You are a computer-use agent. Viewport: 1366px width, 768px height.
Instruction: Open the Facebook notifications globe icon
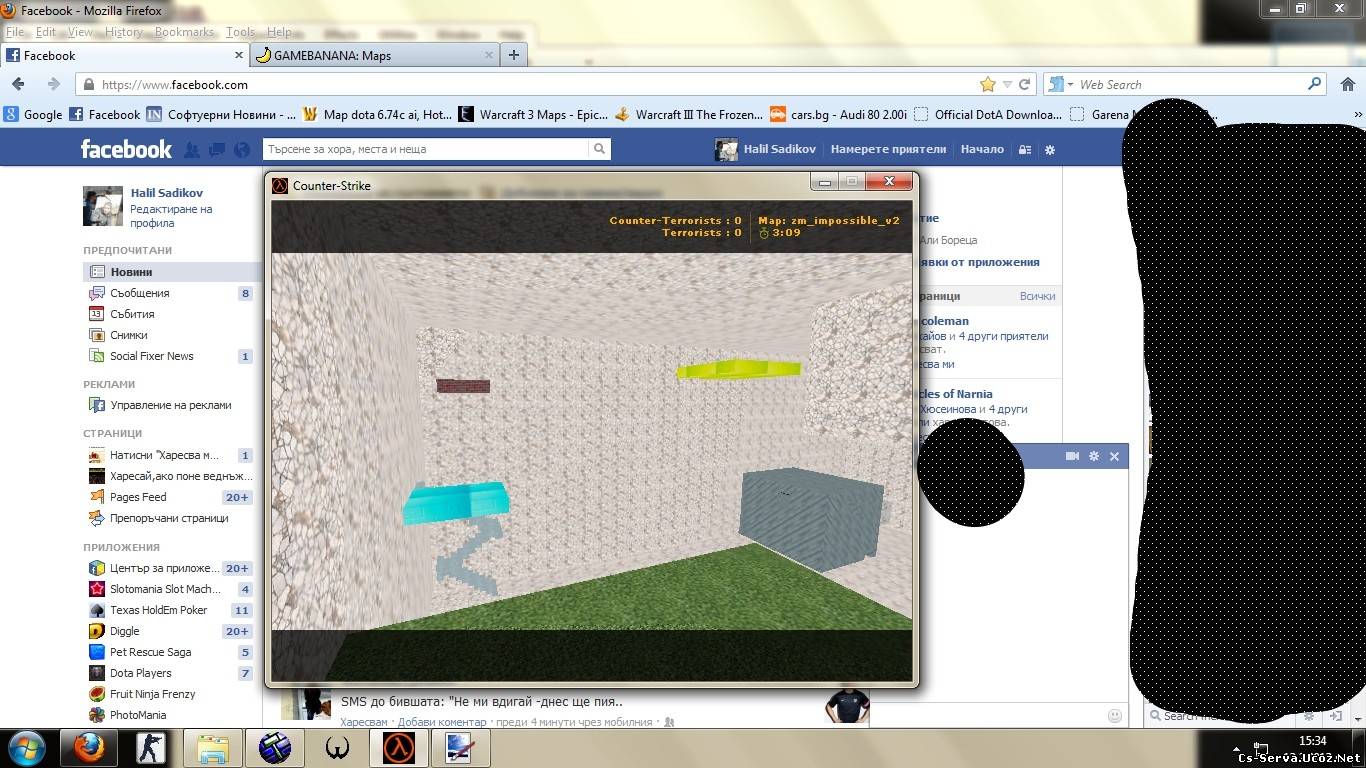click(241, 150)
